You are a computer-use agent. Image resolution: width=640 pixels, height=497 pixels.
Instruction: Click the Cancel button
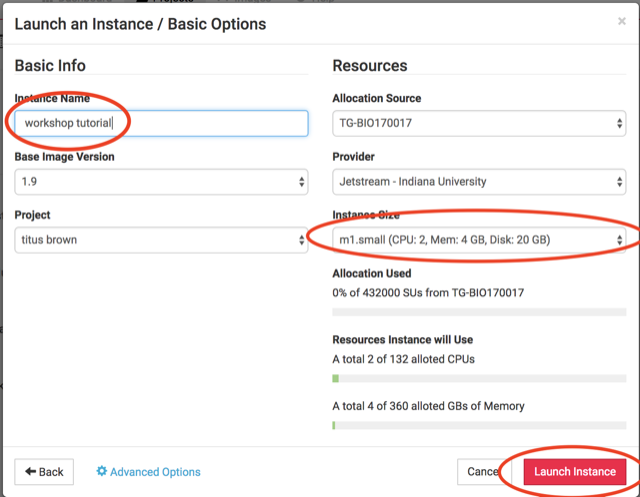pos(482,472)
